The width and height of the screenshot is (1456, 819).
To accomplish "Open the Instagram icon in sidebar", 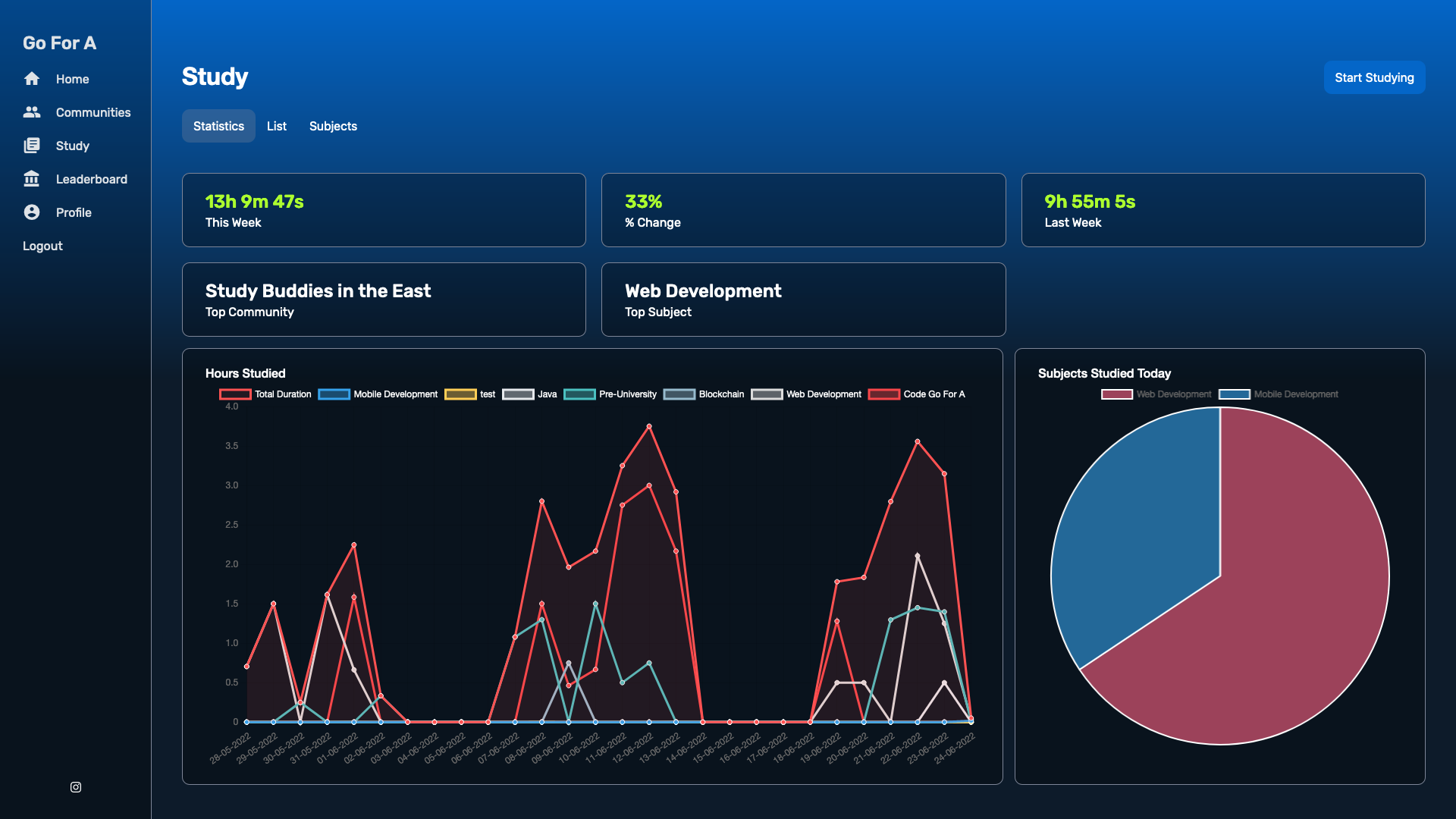I will [76, 787].
